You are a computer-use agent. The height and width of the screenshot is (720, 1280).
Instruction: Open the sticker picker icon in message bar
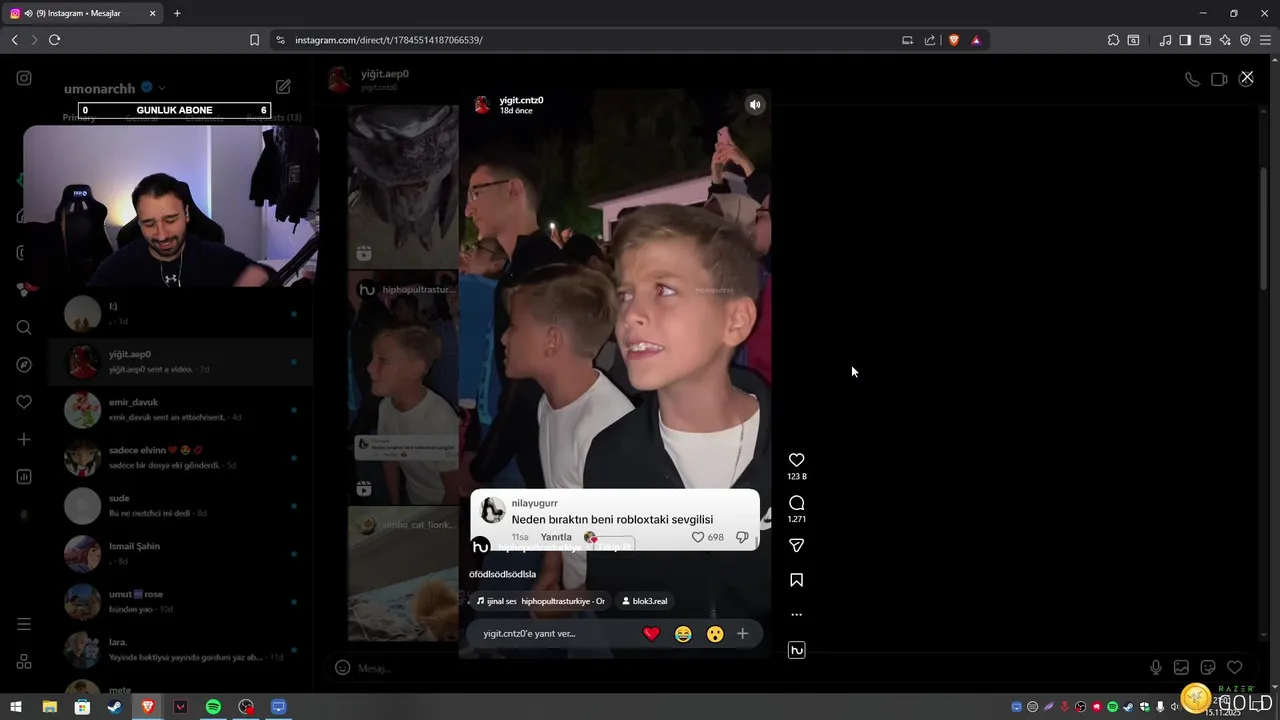[1208, 668]
